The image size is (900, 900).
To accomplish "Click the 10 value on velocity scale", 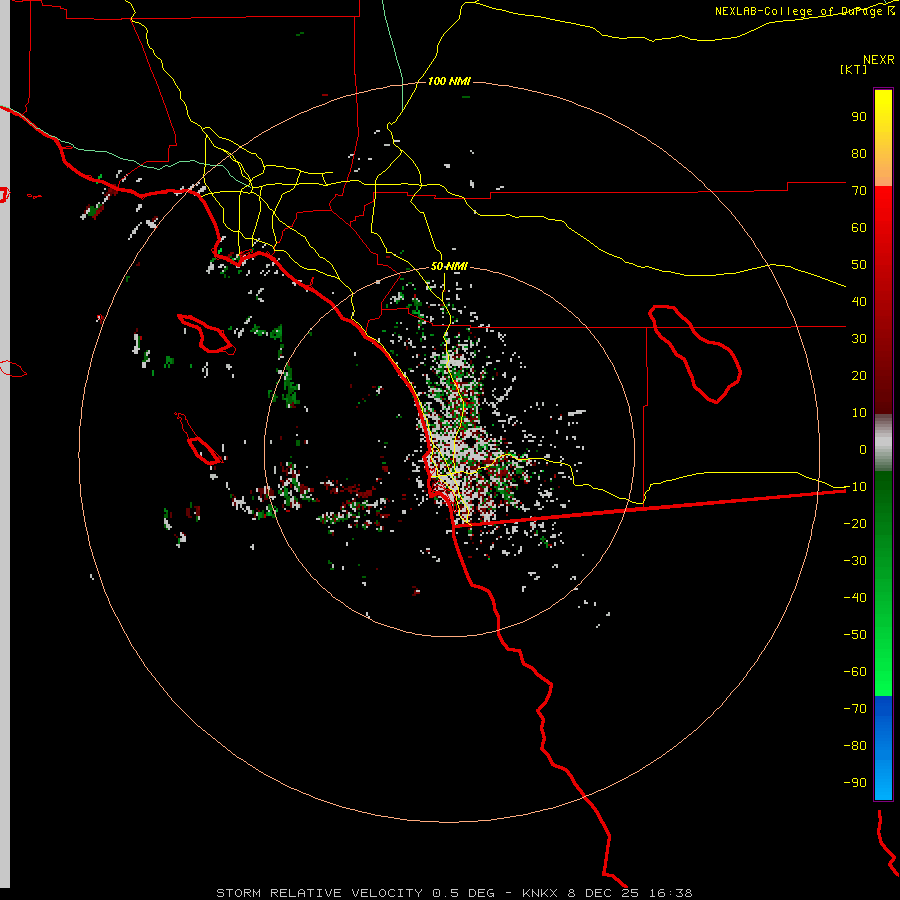I will click(859, 413).
